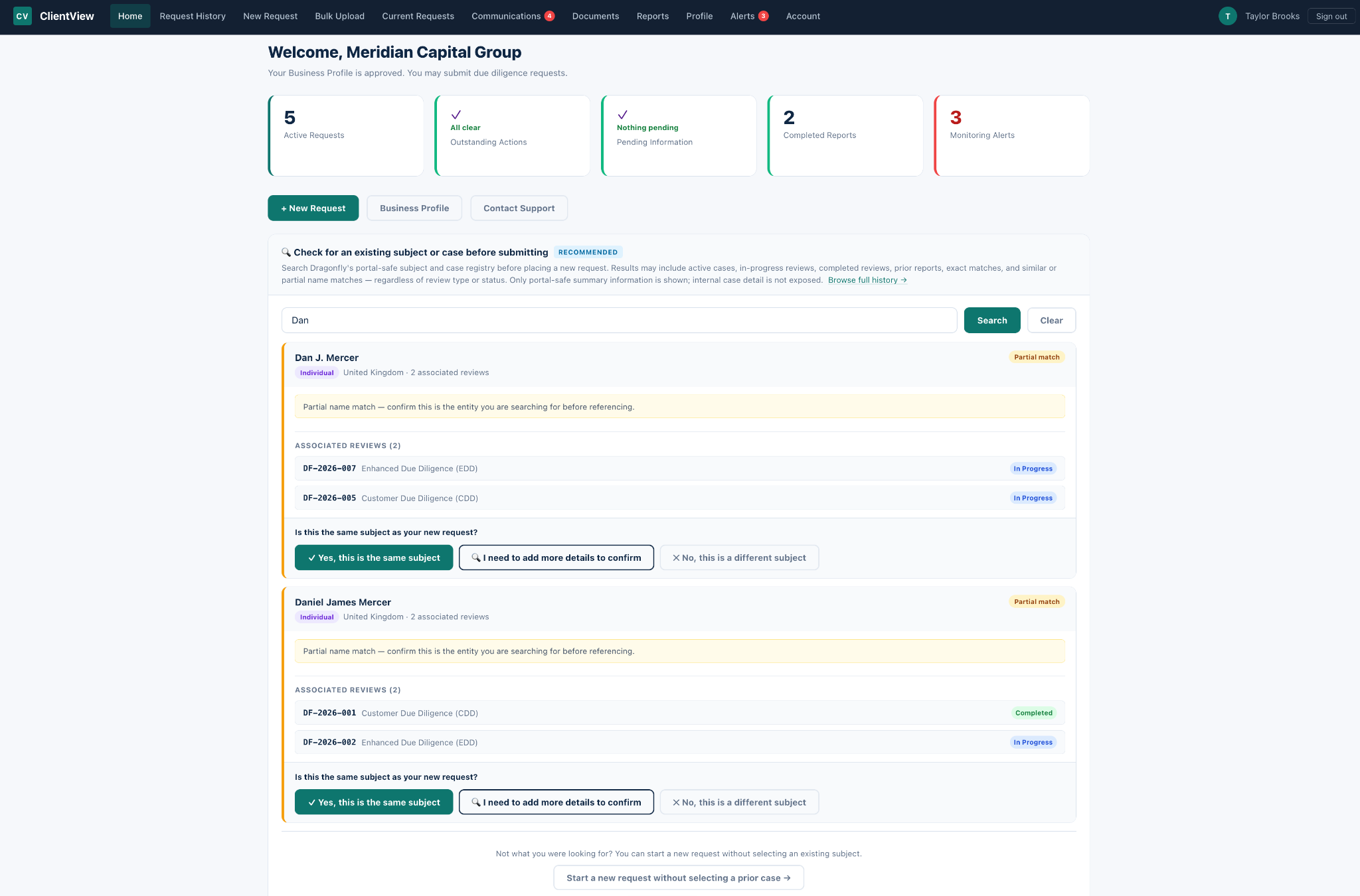1360x896 pixels.
Task: Click the Individual tag under Dan J. Mercer
Action: 317,373
